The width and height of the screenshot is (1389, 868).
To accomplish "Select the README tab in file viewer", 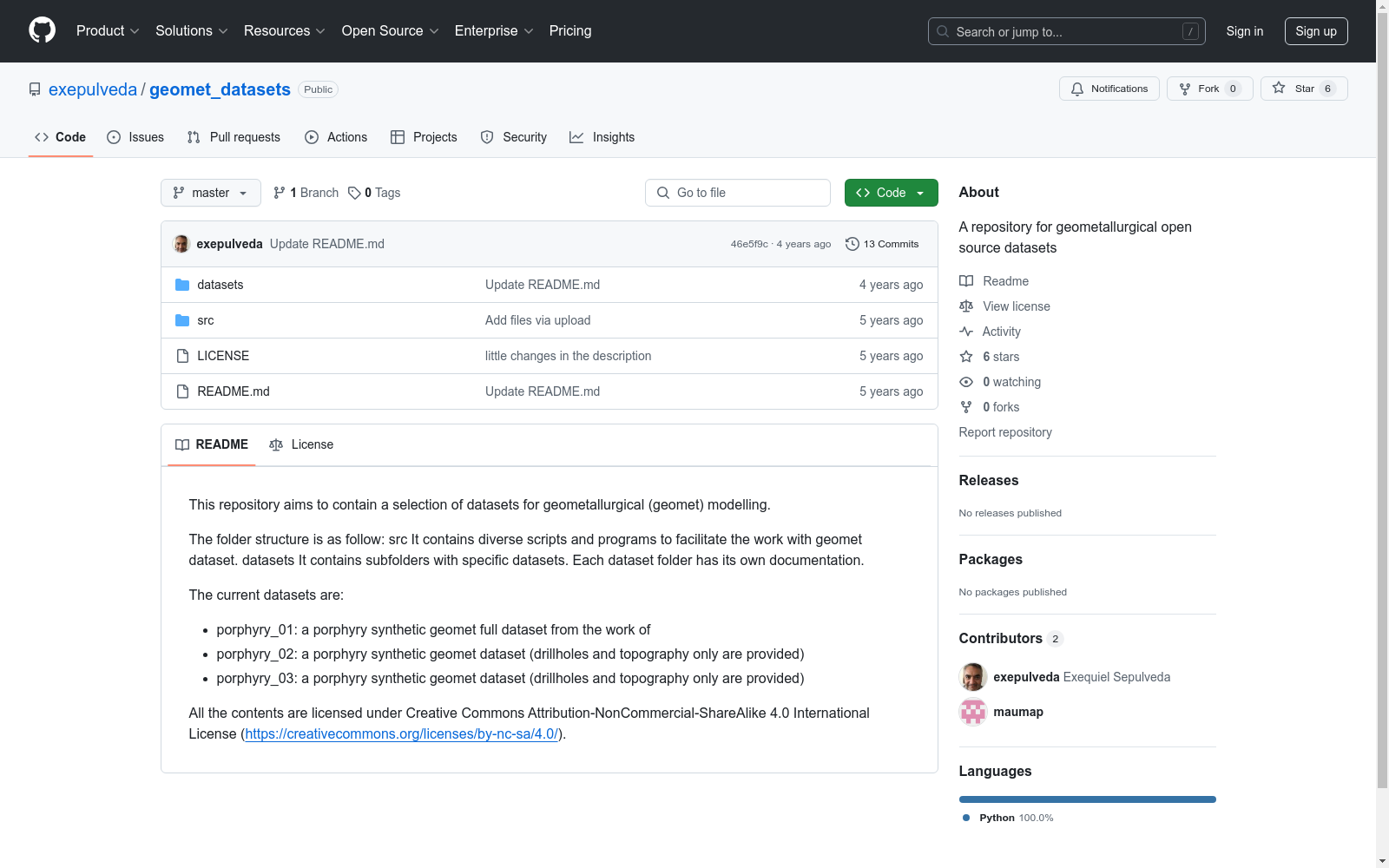I will 212,444.
